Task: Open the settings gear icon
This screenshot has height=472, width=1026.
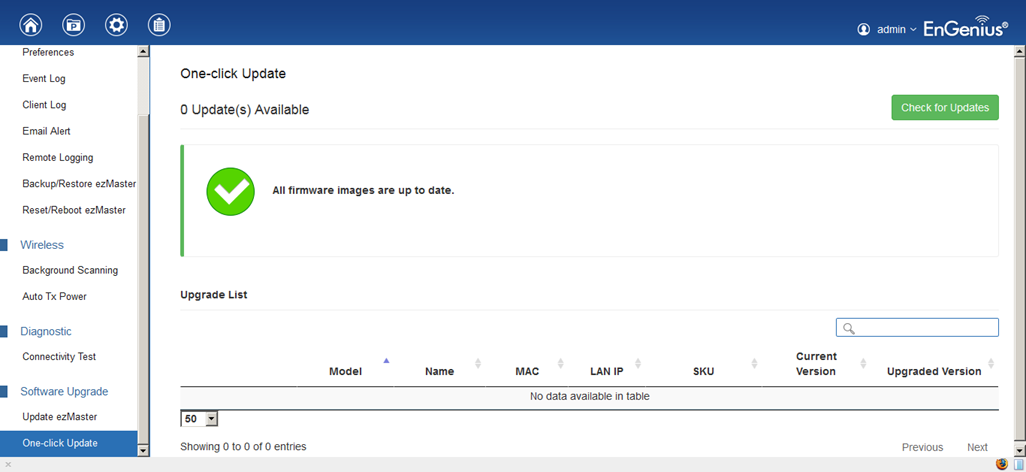Action: [116, 26]
